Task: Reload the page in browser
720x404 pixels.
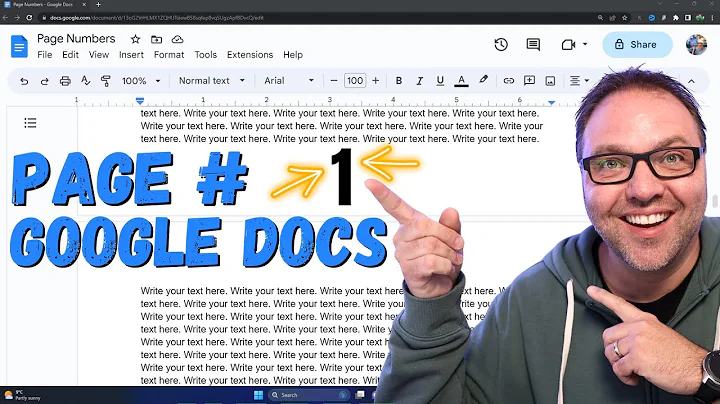Action: [x=29, y=17]
